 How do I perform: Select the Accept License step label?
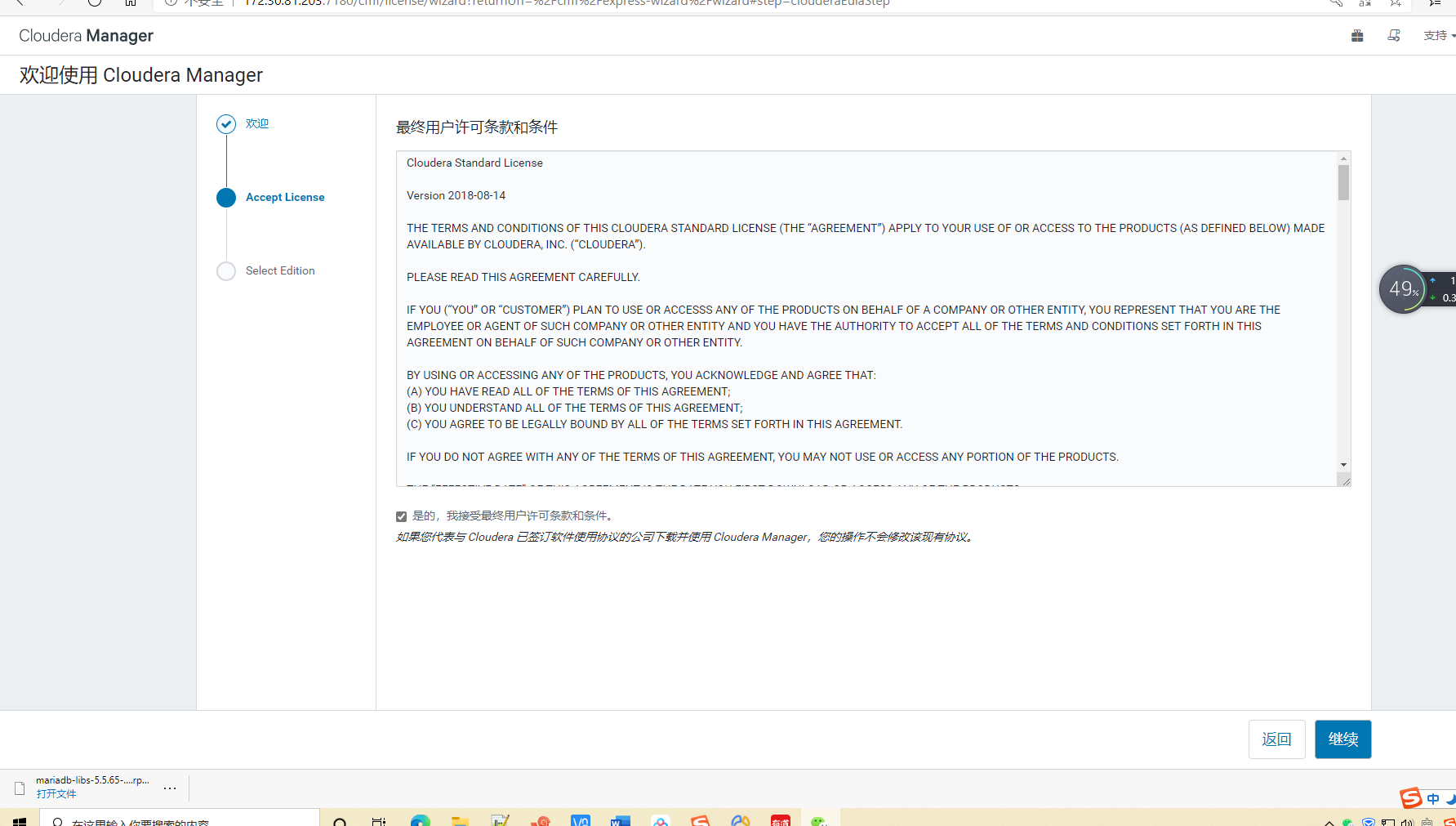click(x=285, y=198)
